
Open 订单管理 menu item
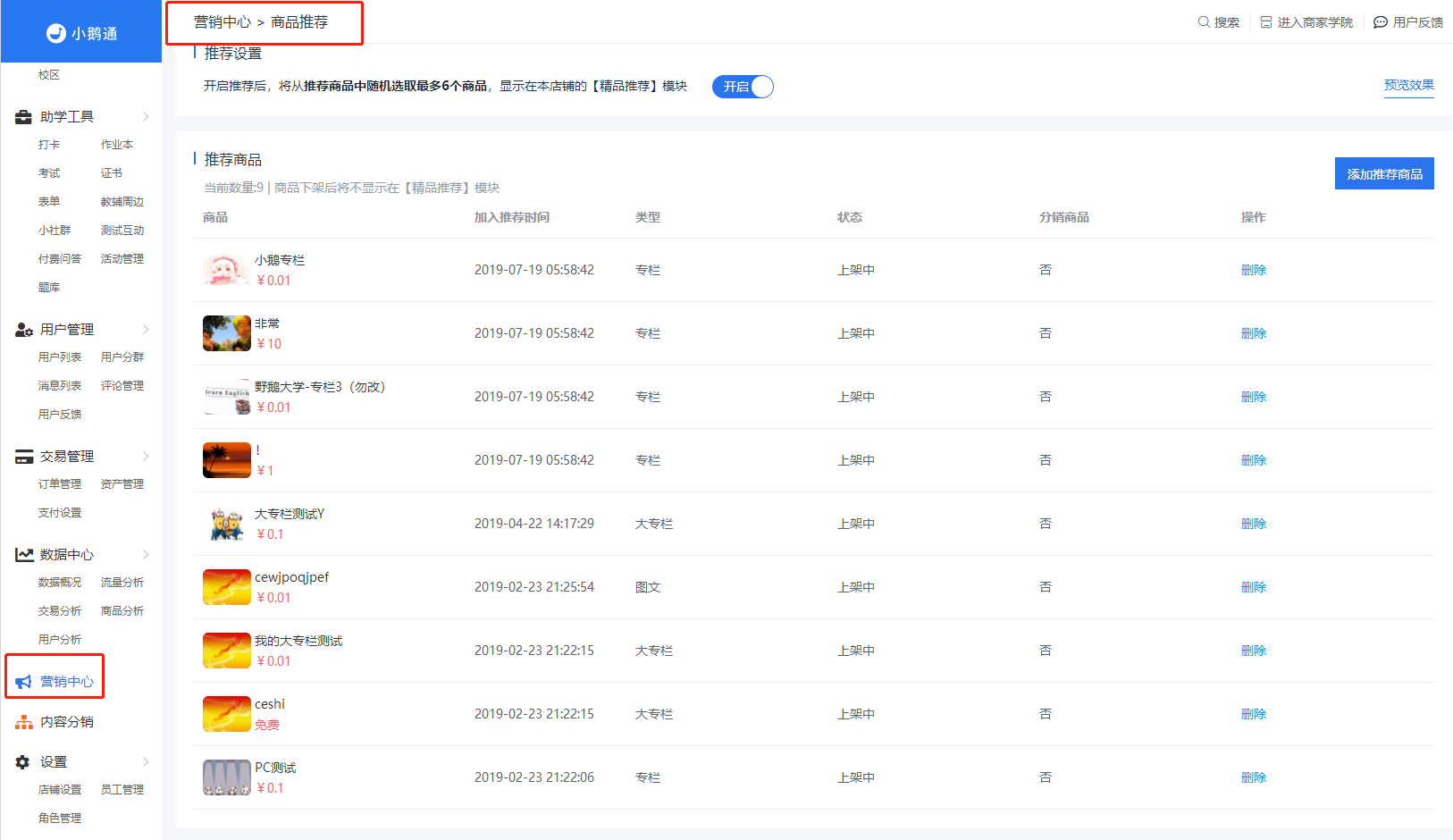(x=60, y=484)
